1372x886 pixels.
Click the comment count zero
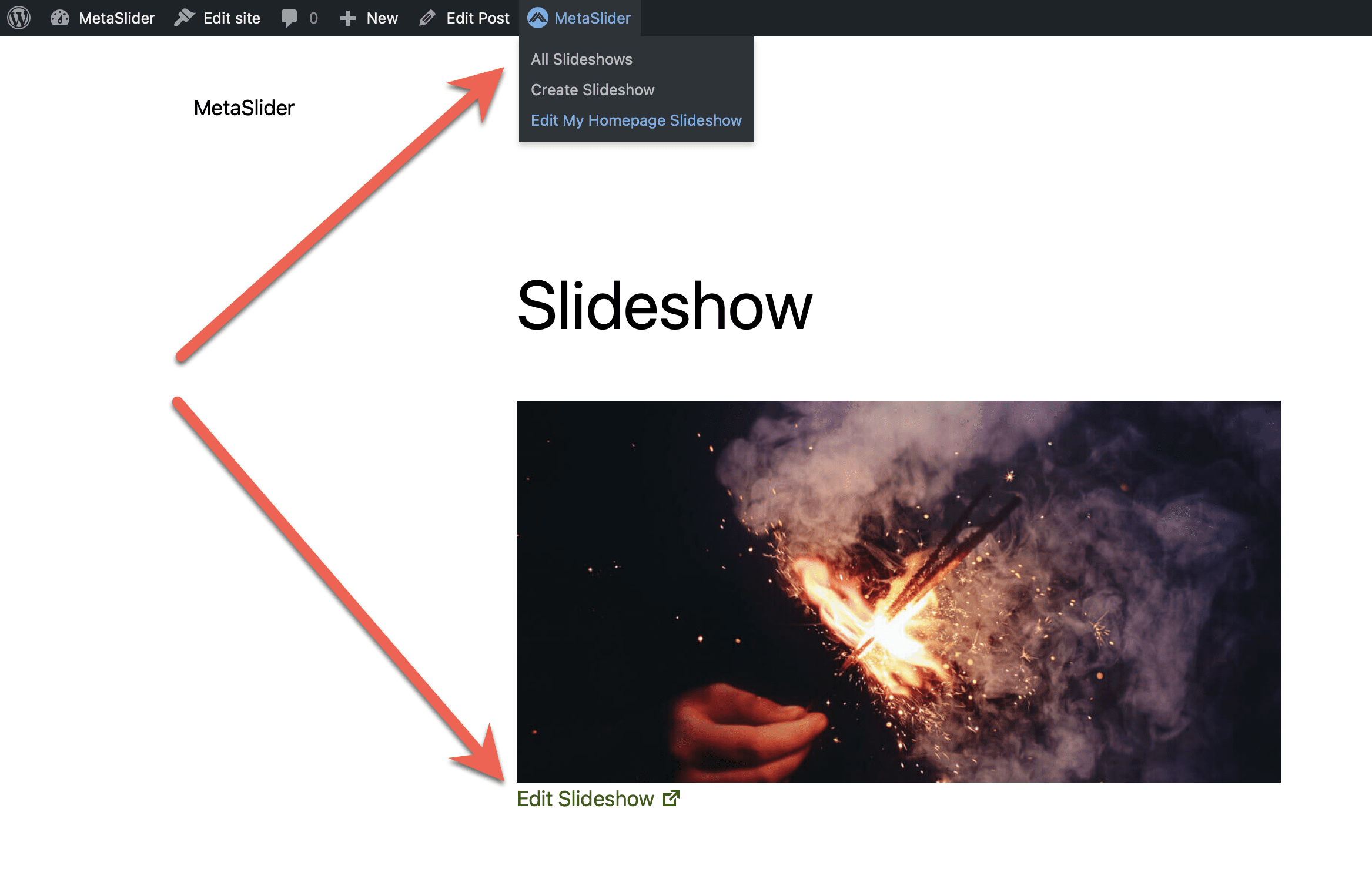pyautogui.click(x=313, y=18)
